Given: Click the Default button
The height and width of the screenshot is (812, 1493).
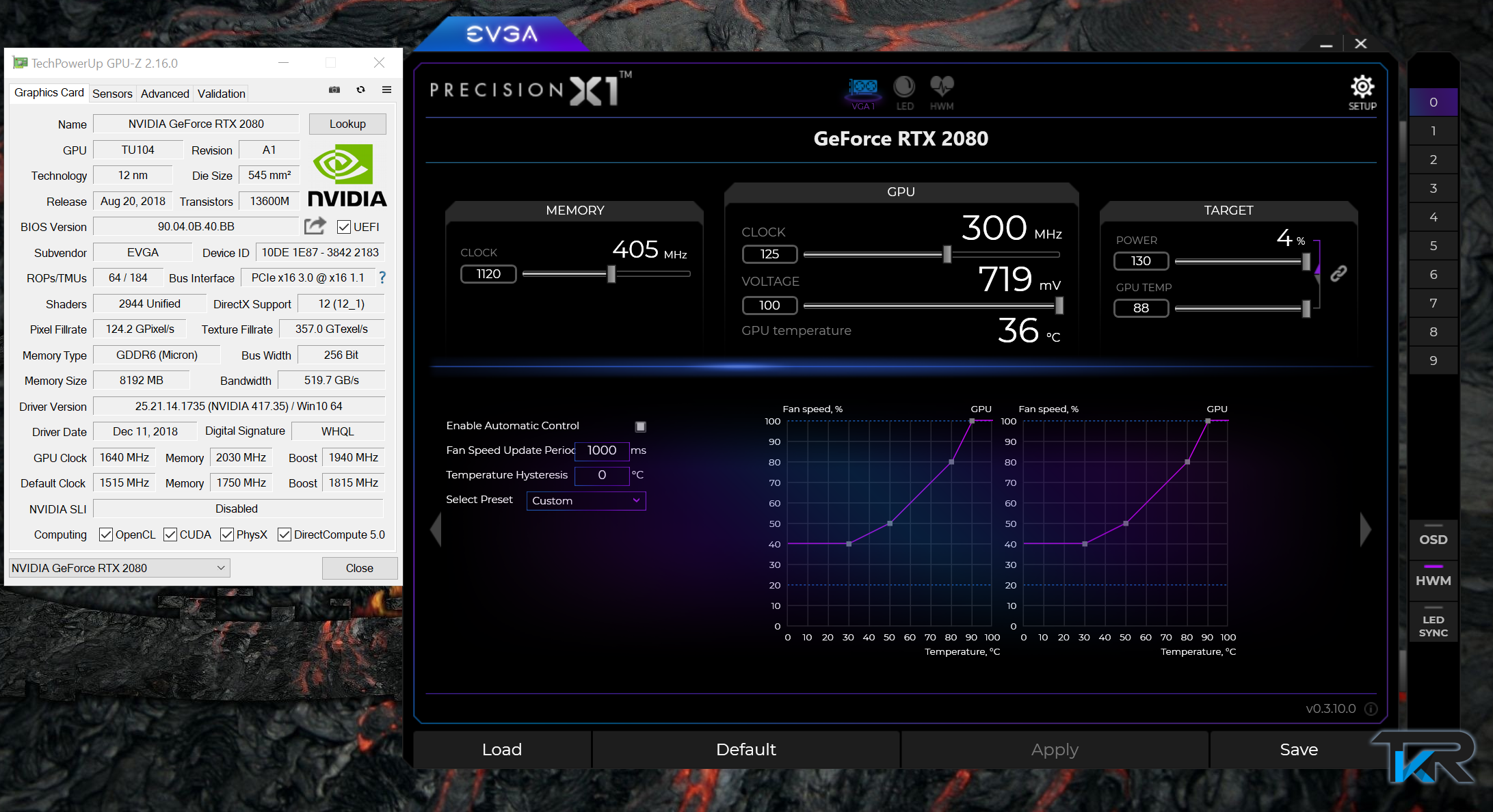Looking at the screenshot, I should (x=746, y=750).
